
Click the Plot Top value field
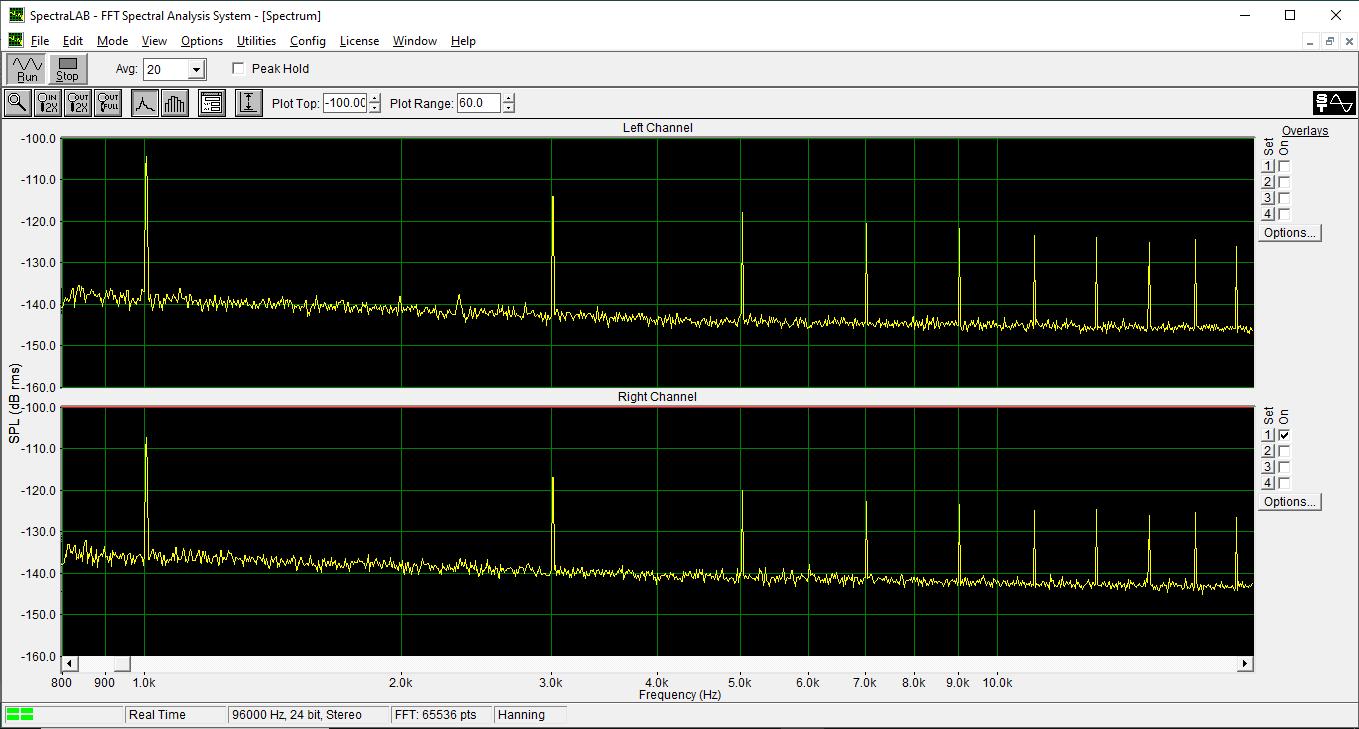[345, 103]
